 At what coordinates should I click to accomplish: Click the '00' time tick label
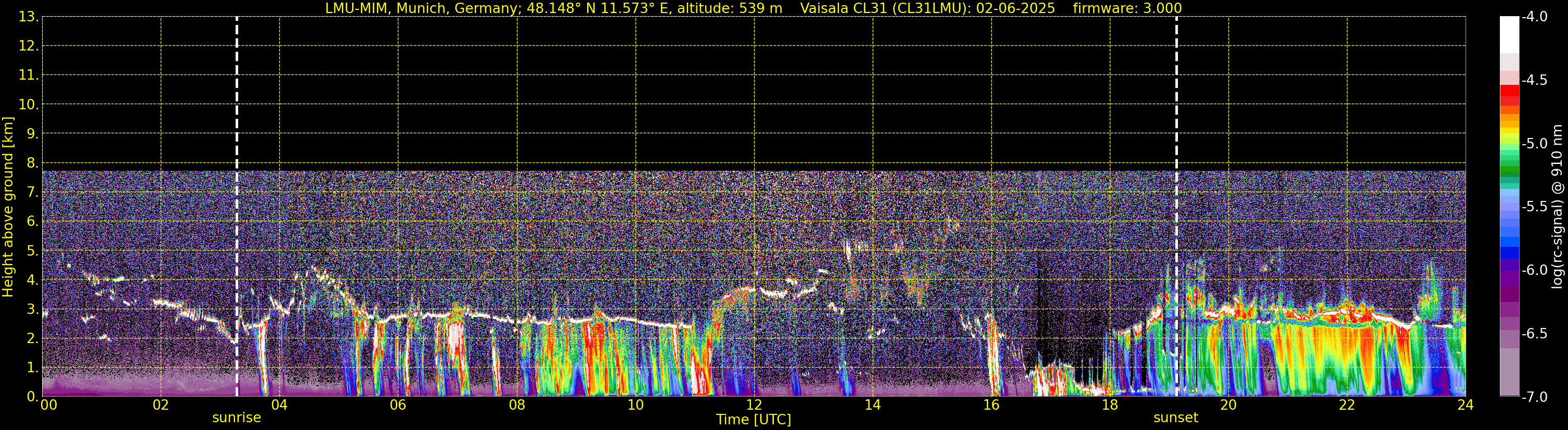coord(49,405)
